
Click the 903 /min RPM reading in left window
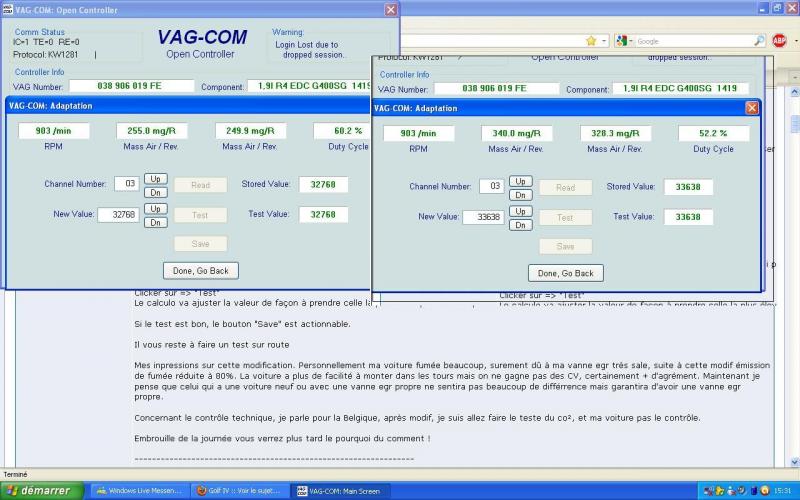[54, 131]
